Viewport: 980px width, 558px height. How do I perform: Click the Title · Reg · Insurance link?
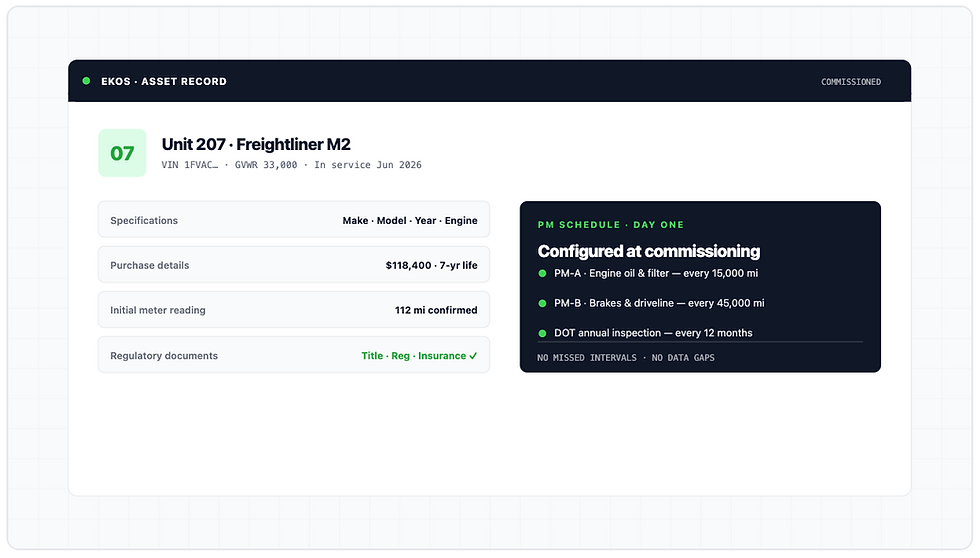point(419,356)
